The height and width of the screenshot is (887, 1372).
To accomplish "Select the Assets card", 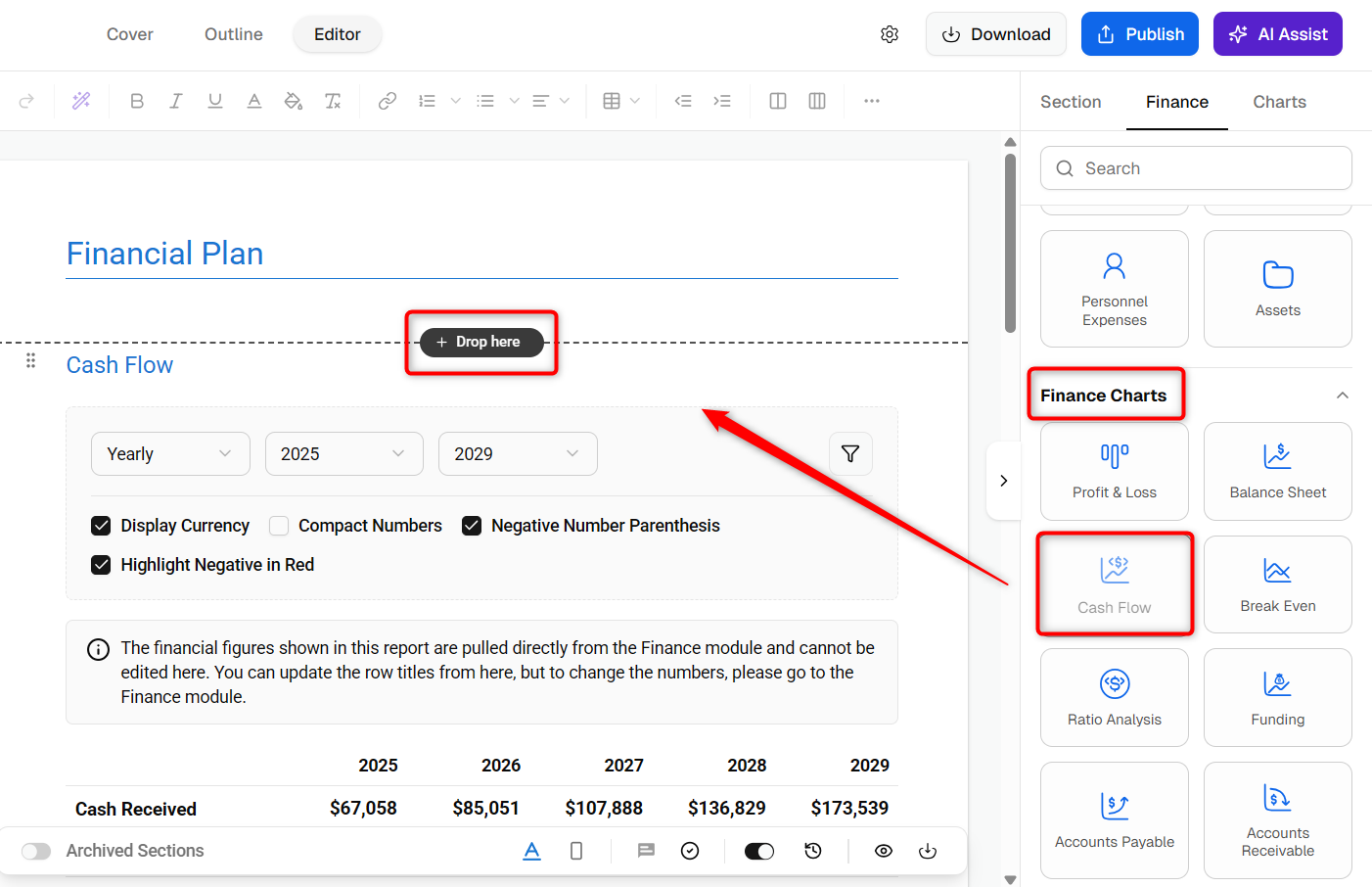I will coord(1278,289).
